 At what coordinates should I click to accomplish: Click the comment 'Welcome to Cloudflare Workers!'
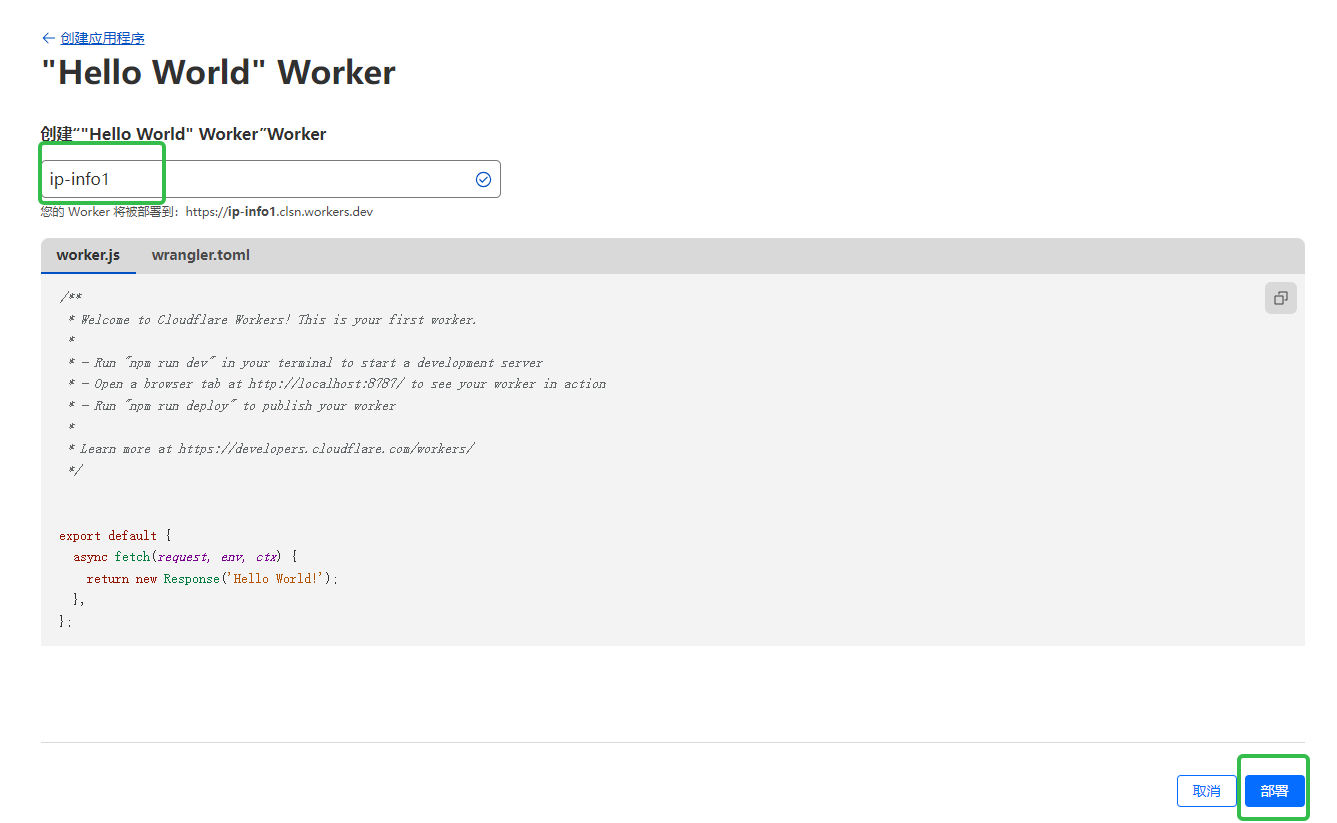[273, 320]
